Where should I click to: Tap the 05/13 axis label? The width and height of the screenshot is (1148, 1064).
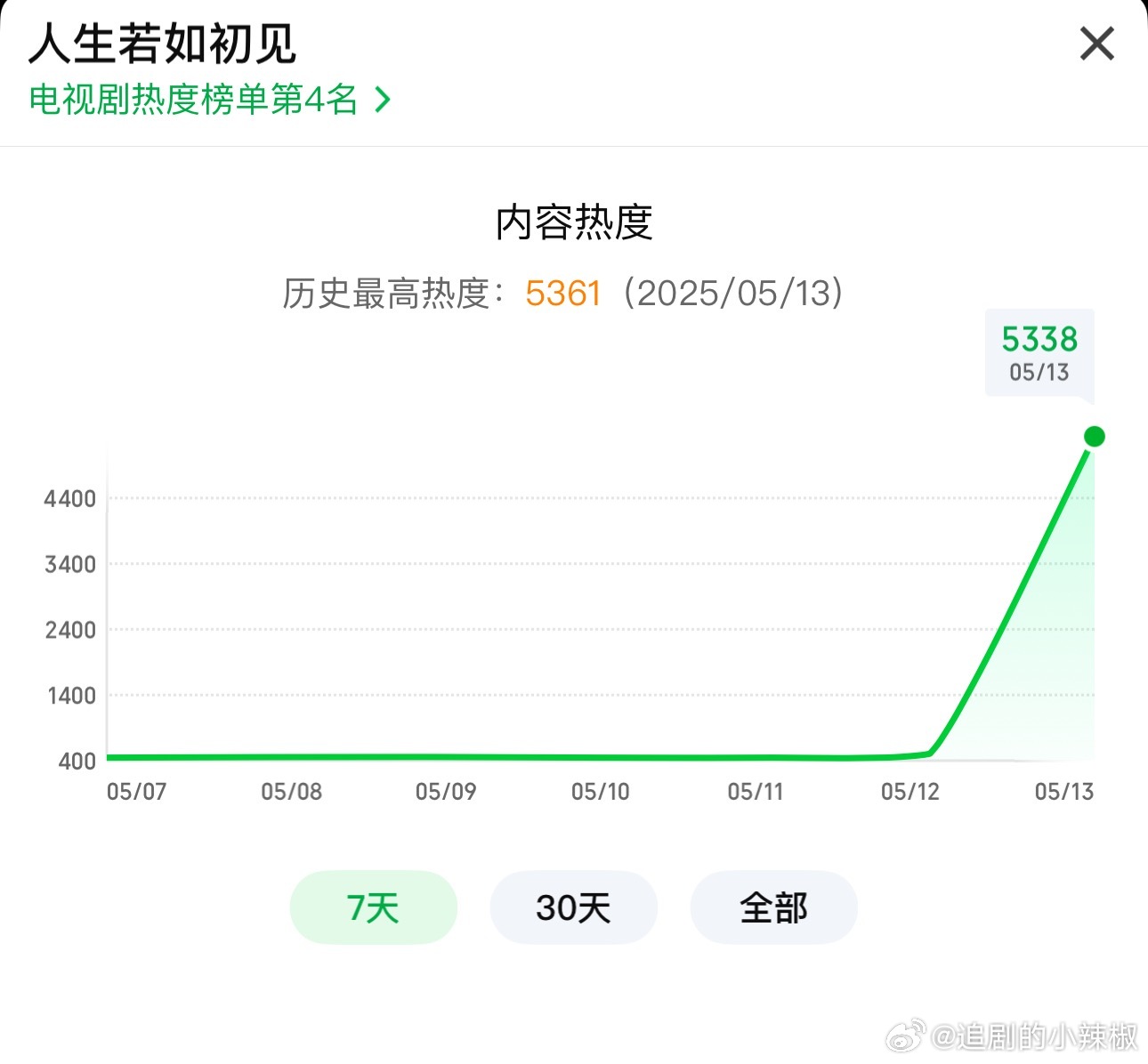[x=1064, y=792]
